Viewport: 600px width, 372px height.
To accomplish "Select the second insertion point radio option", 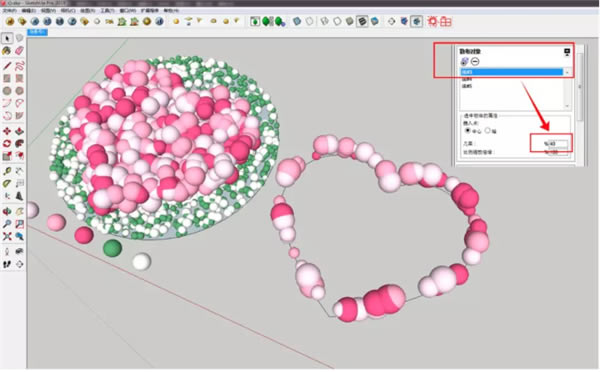I will pos(488,131).
